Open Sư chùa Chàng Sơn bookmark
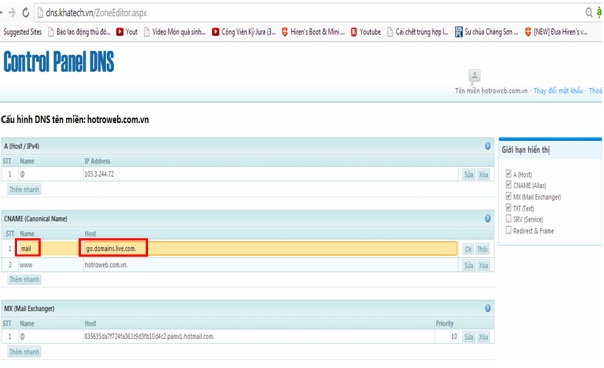 click(x=486, y=32)
